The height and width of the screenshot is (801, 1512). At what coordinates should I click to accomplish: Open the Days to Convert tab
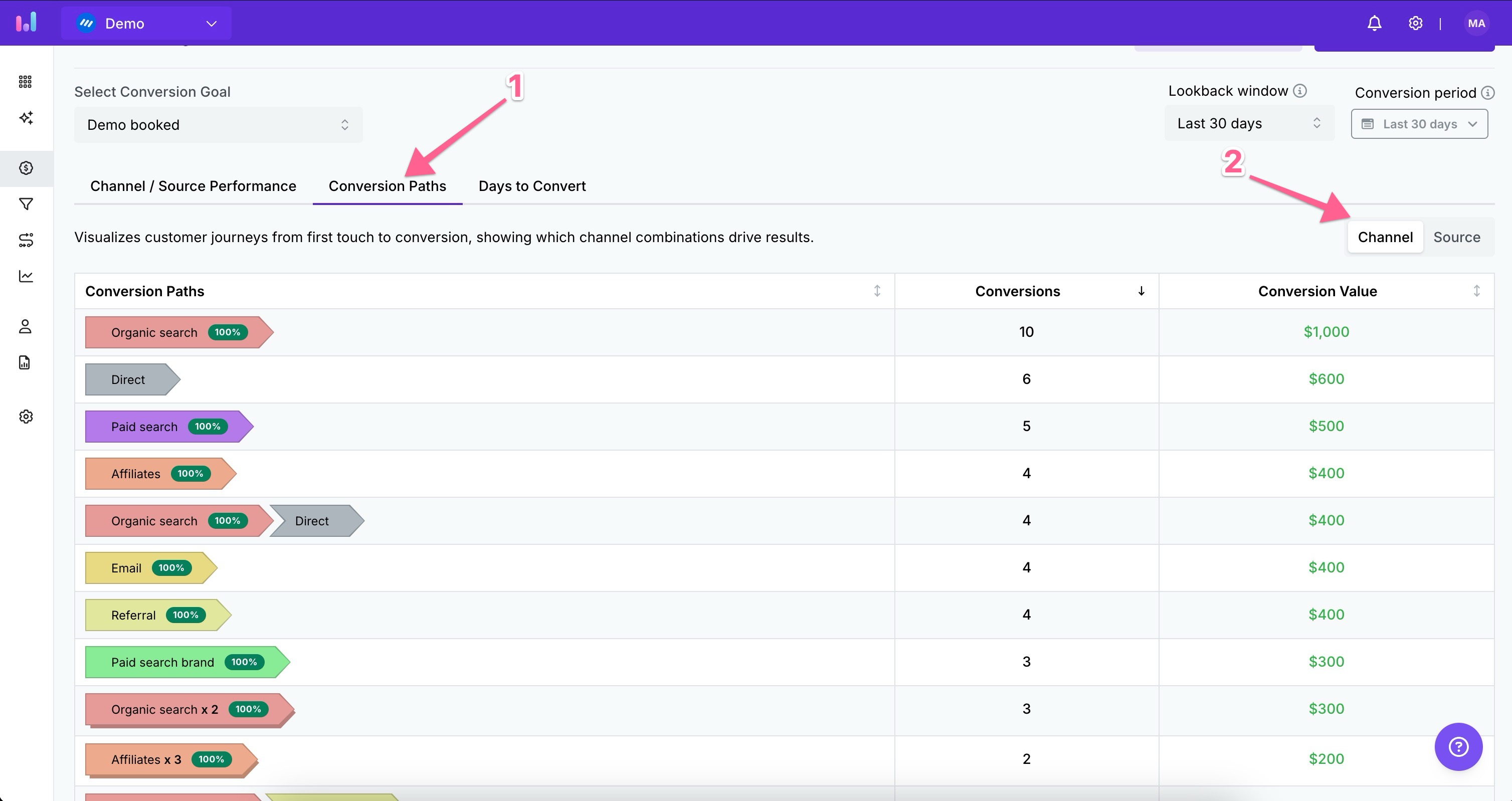pyautogui.click(x=532, y=186)
